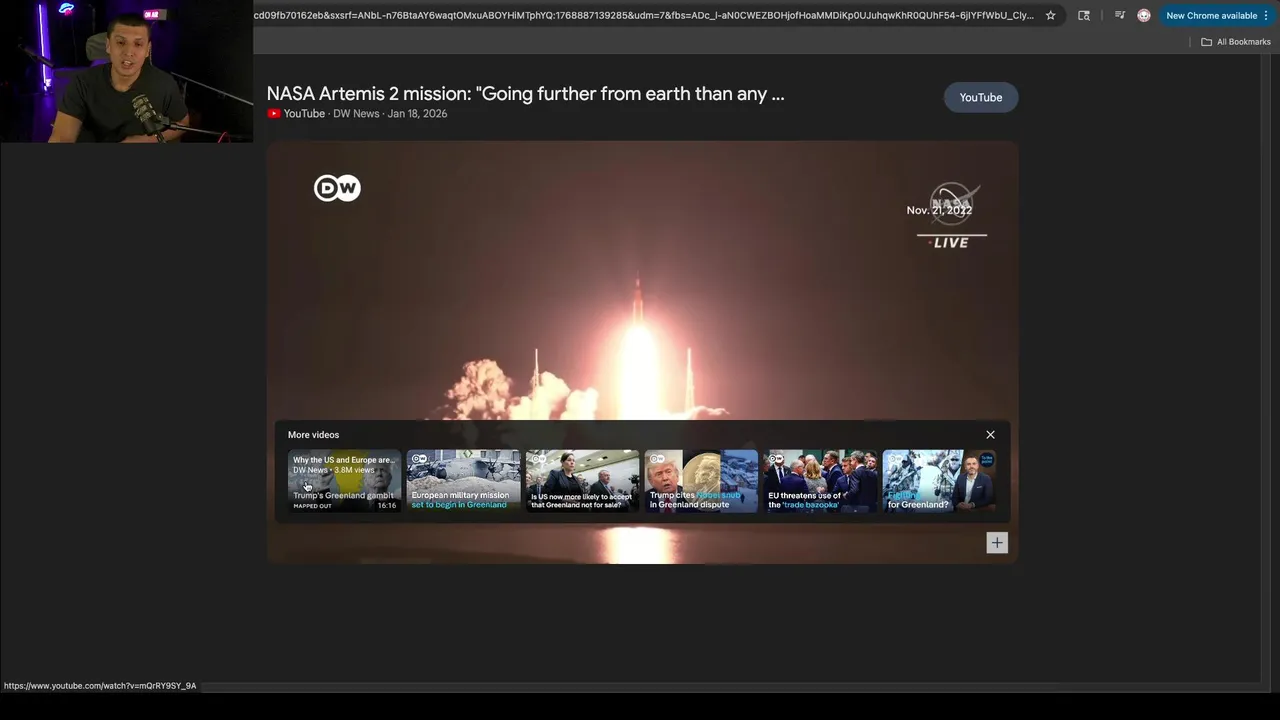This screenshot has width=1280, height=720.
Task: Open the All Bookmarks folder
Action: pyautogui.click(x=1235, y=42)
